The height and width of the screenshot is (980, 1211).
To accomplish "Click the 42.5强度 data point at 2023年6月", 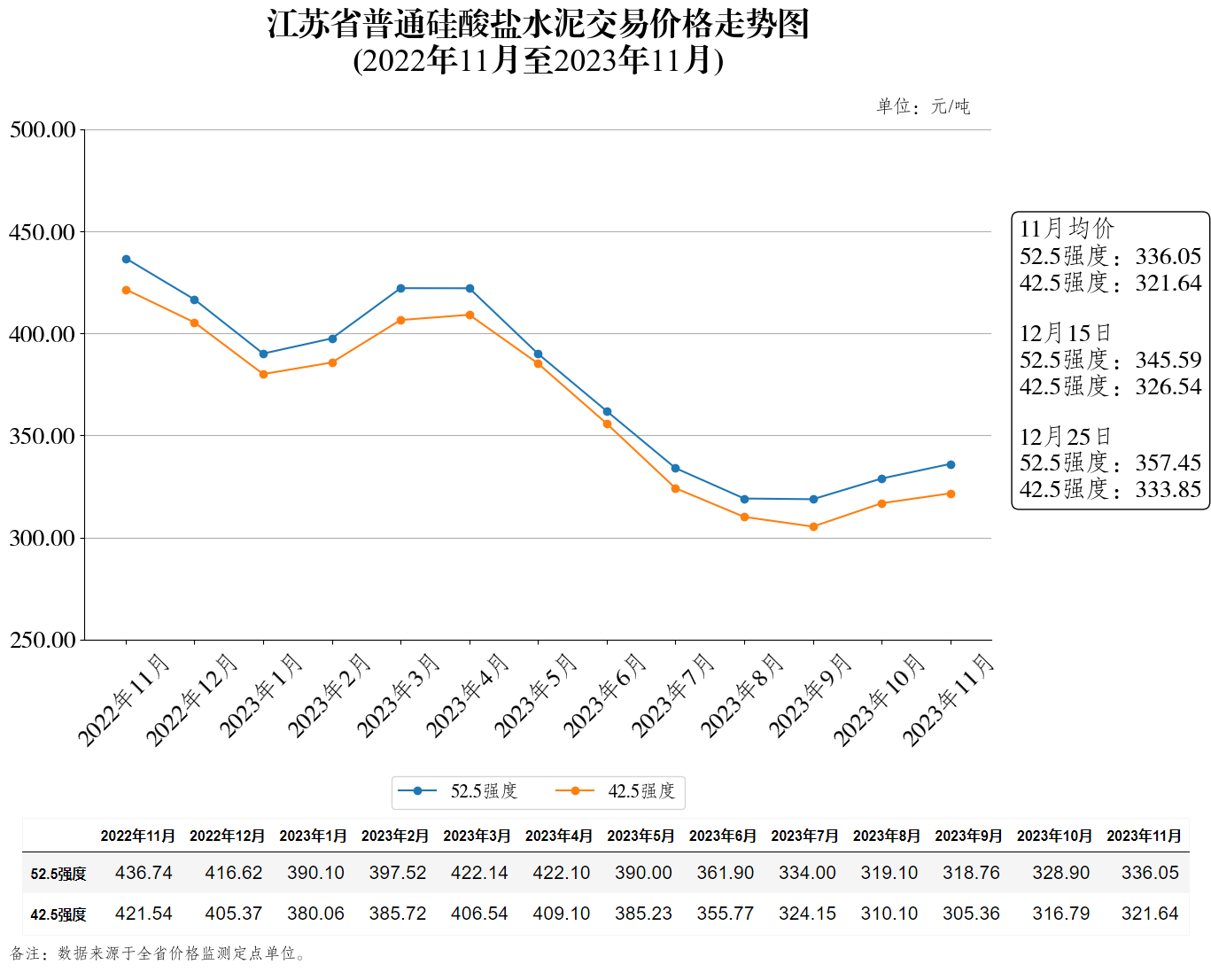I will [x=607, y=424].
